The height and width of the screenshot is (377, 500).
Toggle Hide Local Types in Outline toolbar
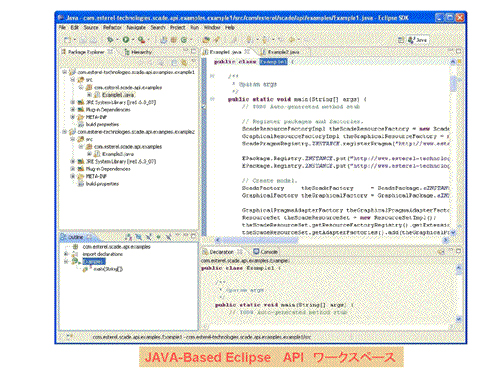tap(169, 237)
